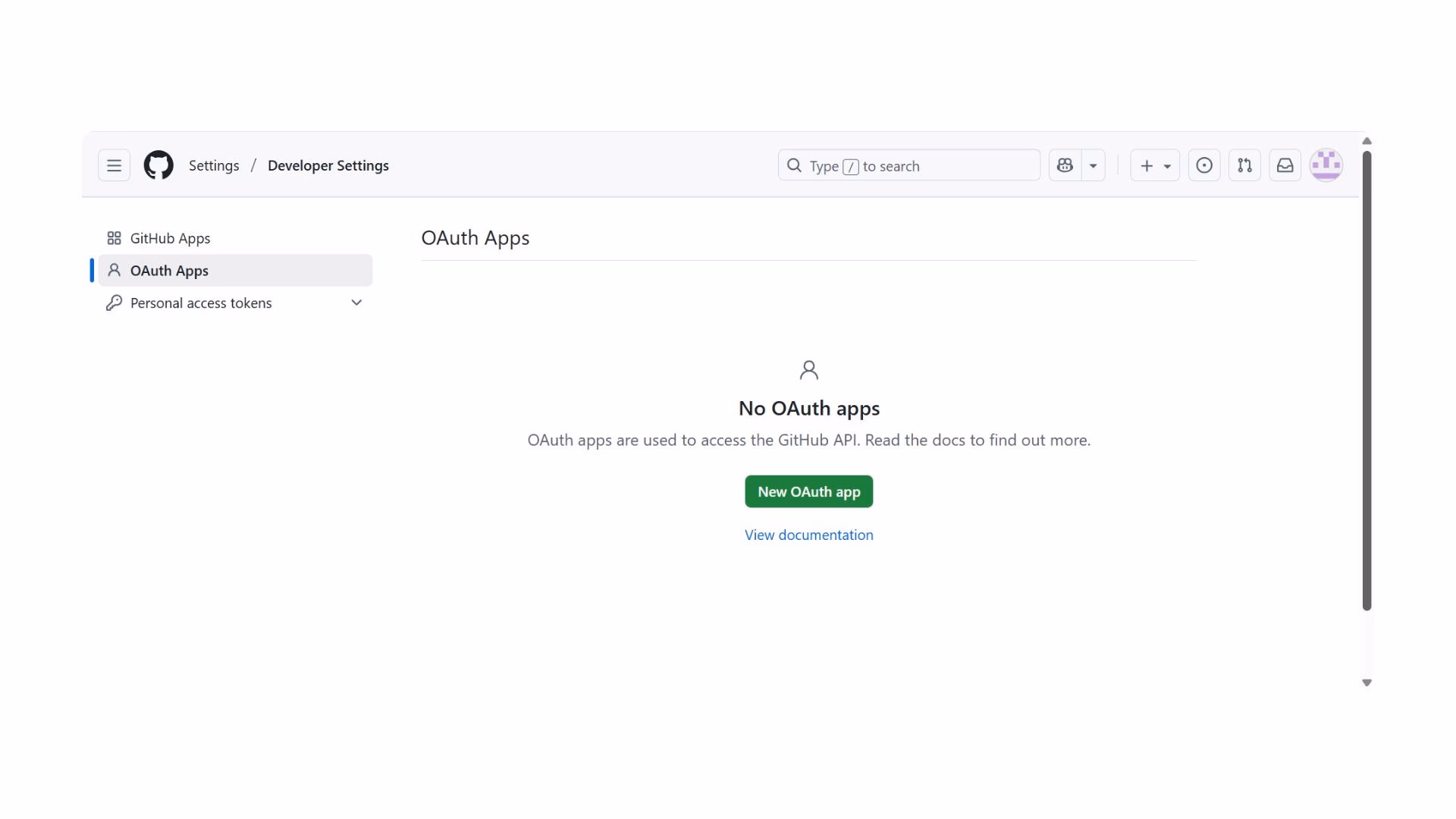
Task: Expand Personal access tokens chevron
Action: [356, 303]
